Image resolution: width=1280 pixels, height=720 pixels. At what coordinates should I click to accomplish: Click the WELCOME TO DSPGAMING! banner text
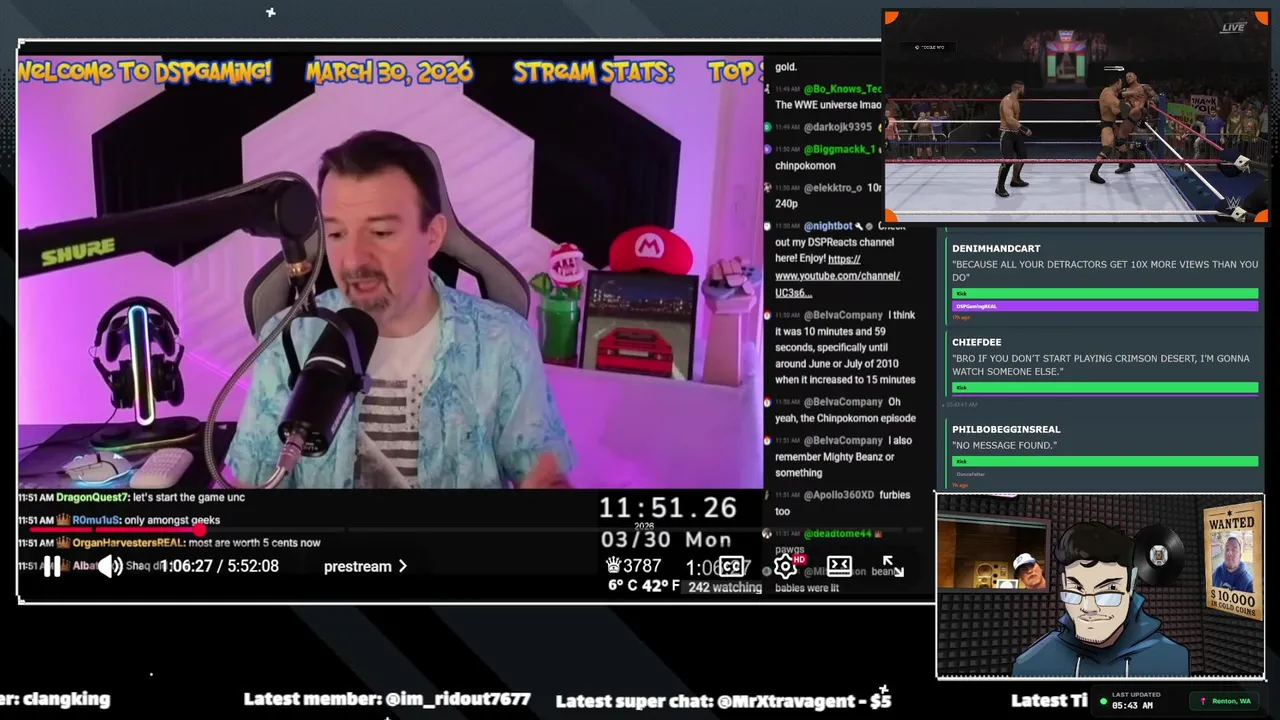(145, 72)
